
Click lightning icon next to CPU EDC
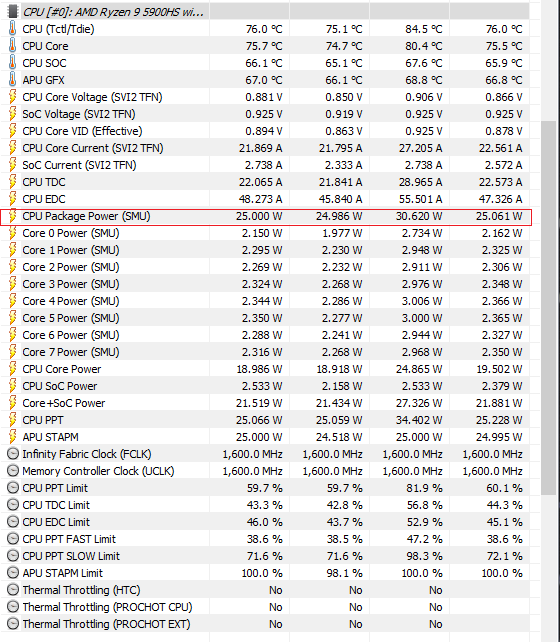click(x=13, y=199)
